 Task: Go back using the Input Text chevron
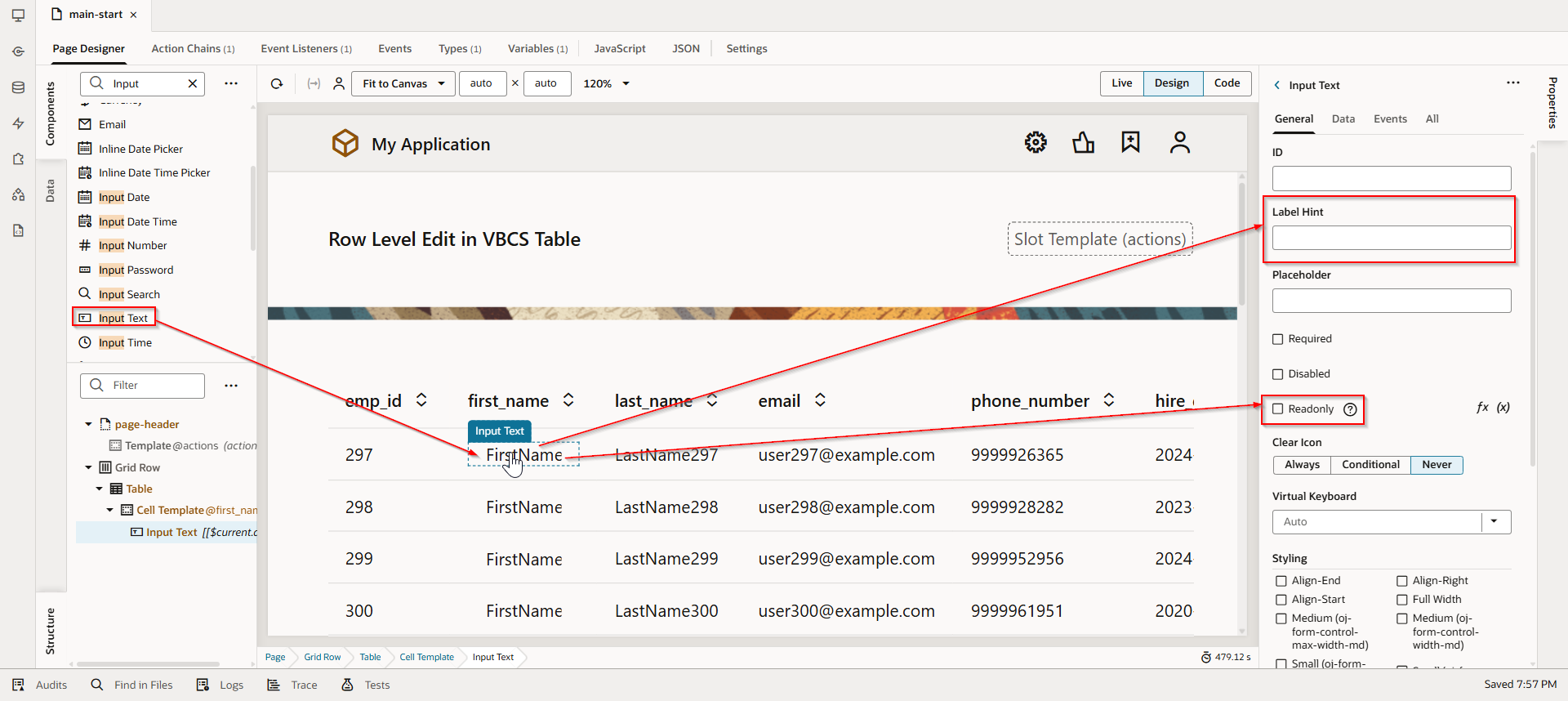coord(1277,86)
